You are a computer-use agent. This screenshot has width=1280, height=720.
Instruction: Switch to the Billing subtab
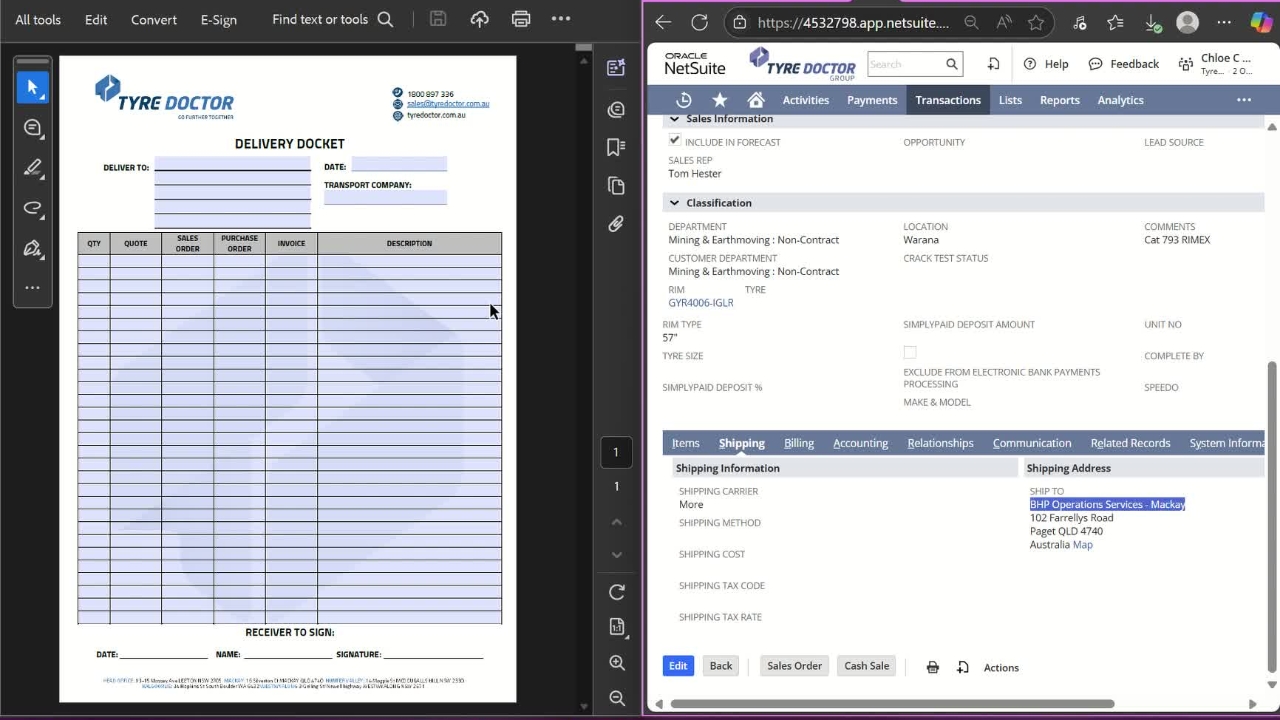799,443
